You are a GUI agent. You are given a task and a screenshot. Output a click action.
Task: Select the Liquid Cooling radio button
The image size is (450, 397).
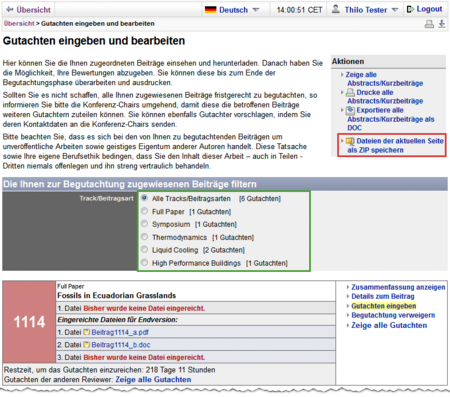pyautogui.click(x=144, y=249)
